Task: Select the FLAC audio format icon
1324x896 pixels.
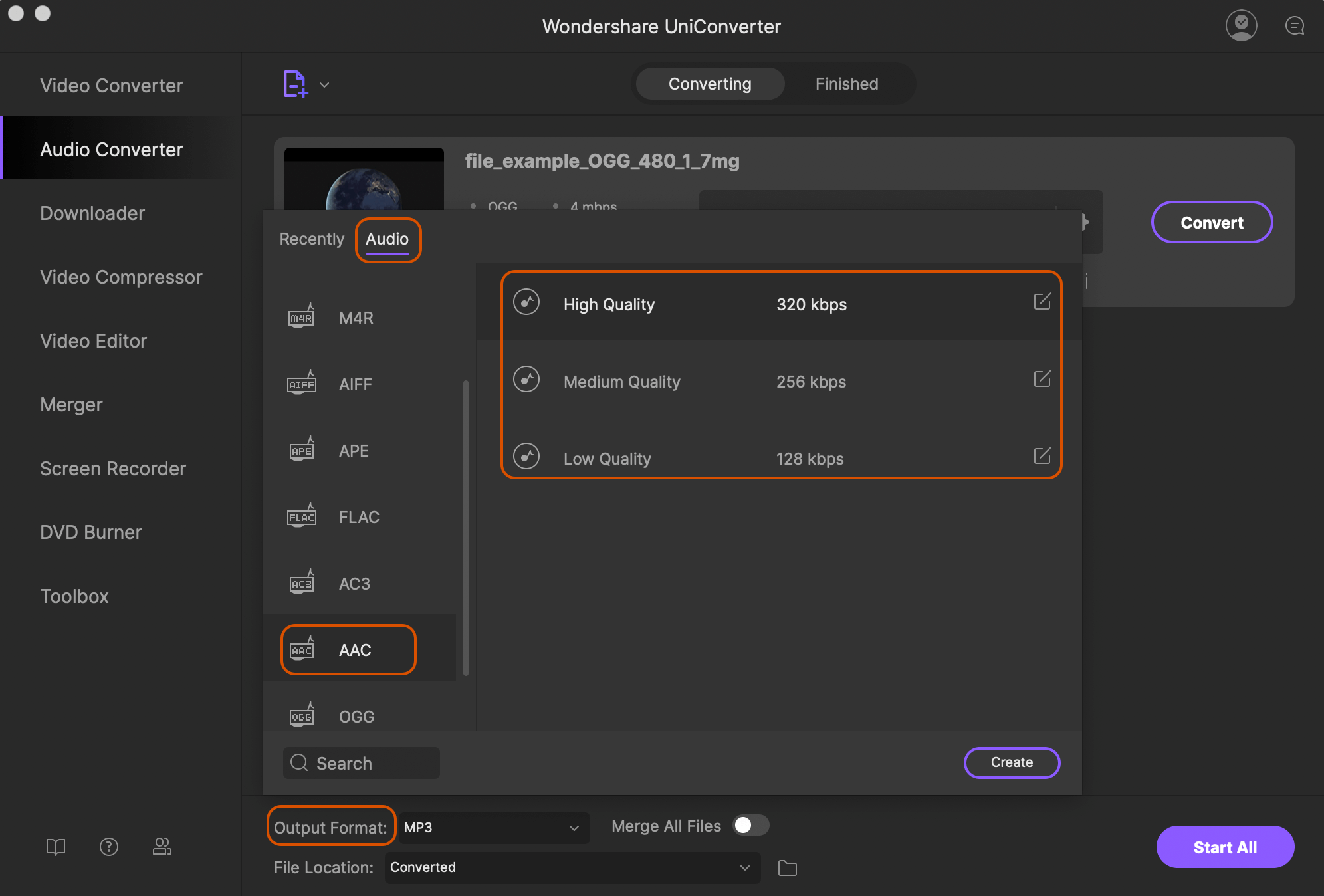Action: pyautogui.click(x=300, y=516)
